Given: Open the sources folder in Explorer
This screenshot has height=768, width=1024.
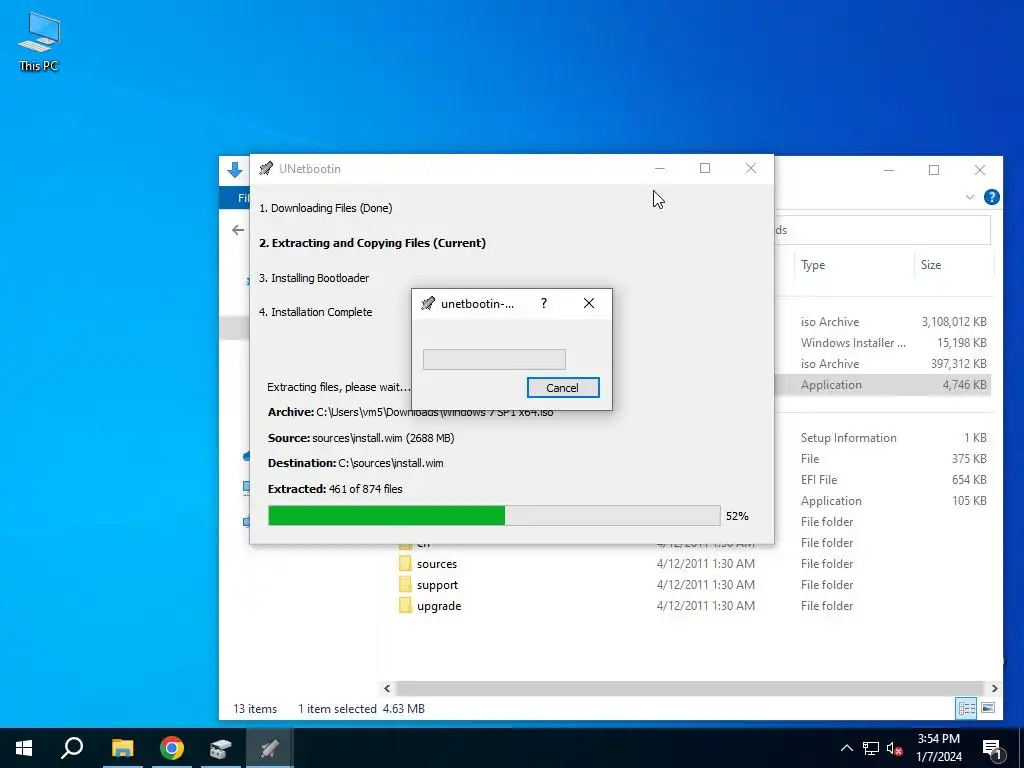Looking at the screenshot, I should coord(437,564).
